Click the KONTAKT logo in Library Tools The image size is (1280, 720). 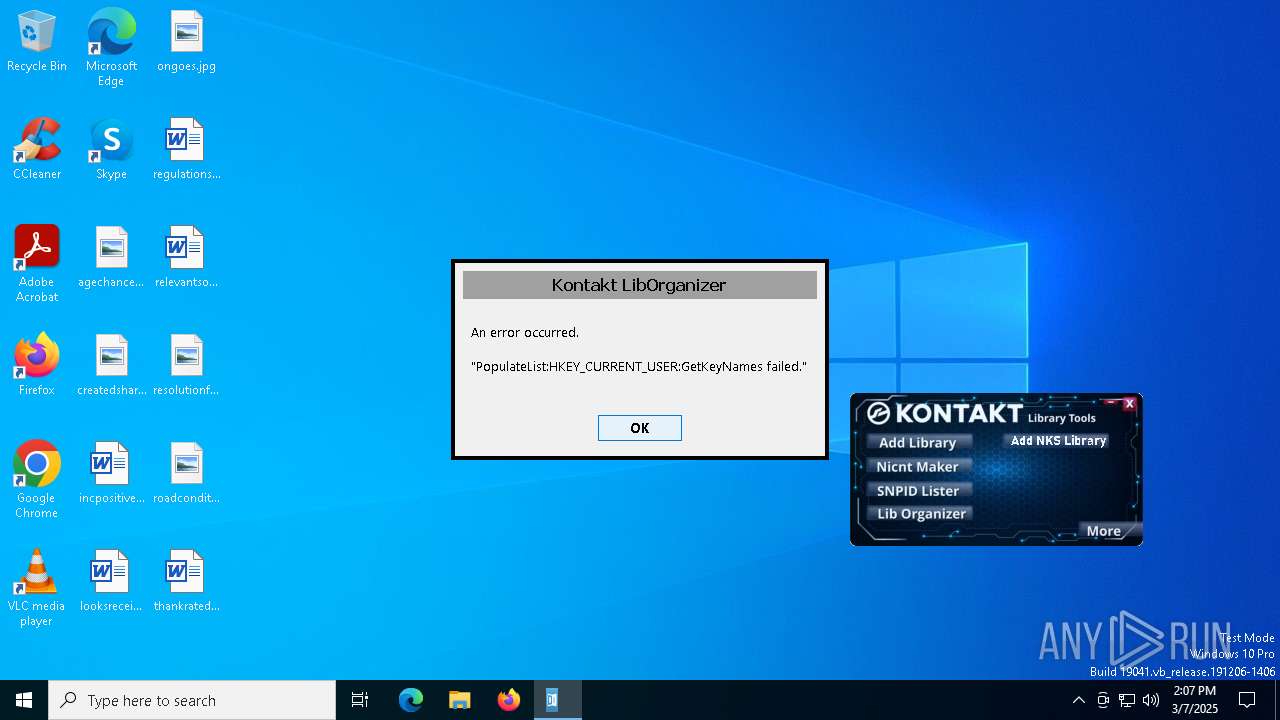click(945, 413)
